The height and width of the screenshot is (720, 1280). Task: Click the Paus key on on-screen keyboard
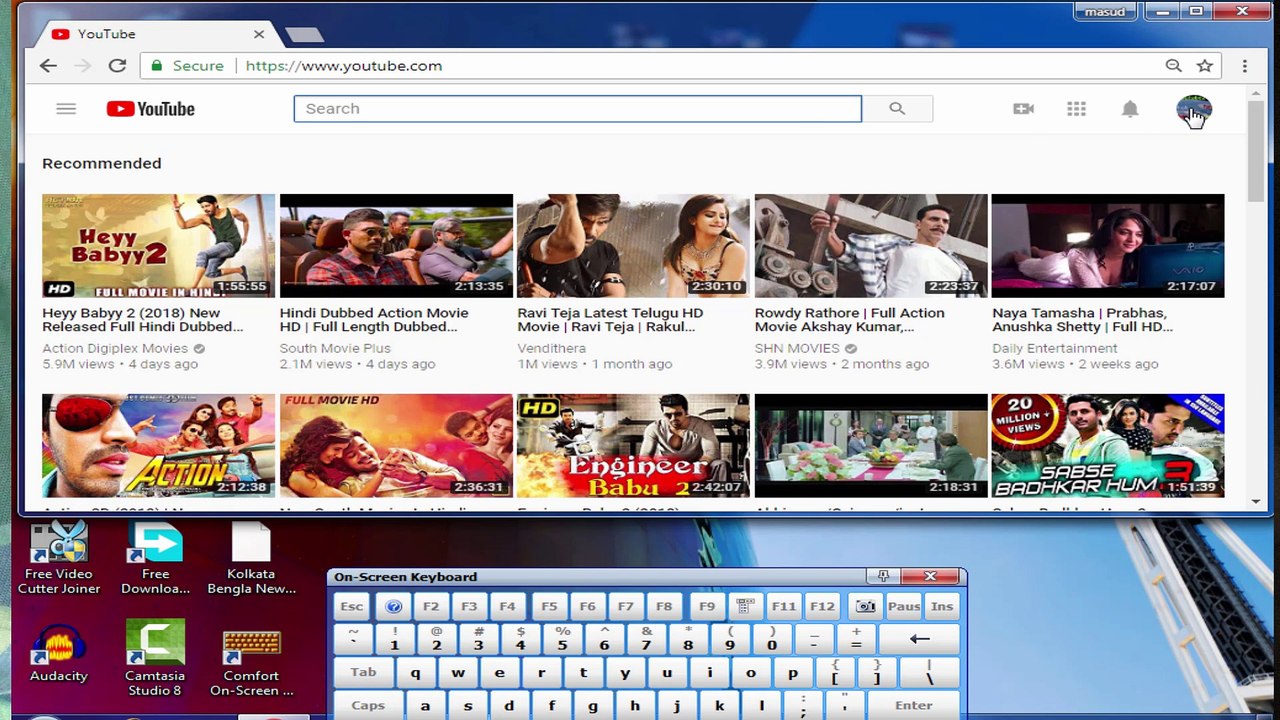tap(903, 607)
